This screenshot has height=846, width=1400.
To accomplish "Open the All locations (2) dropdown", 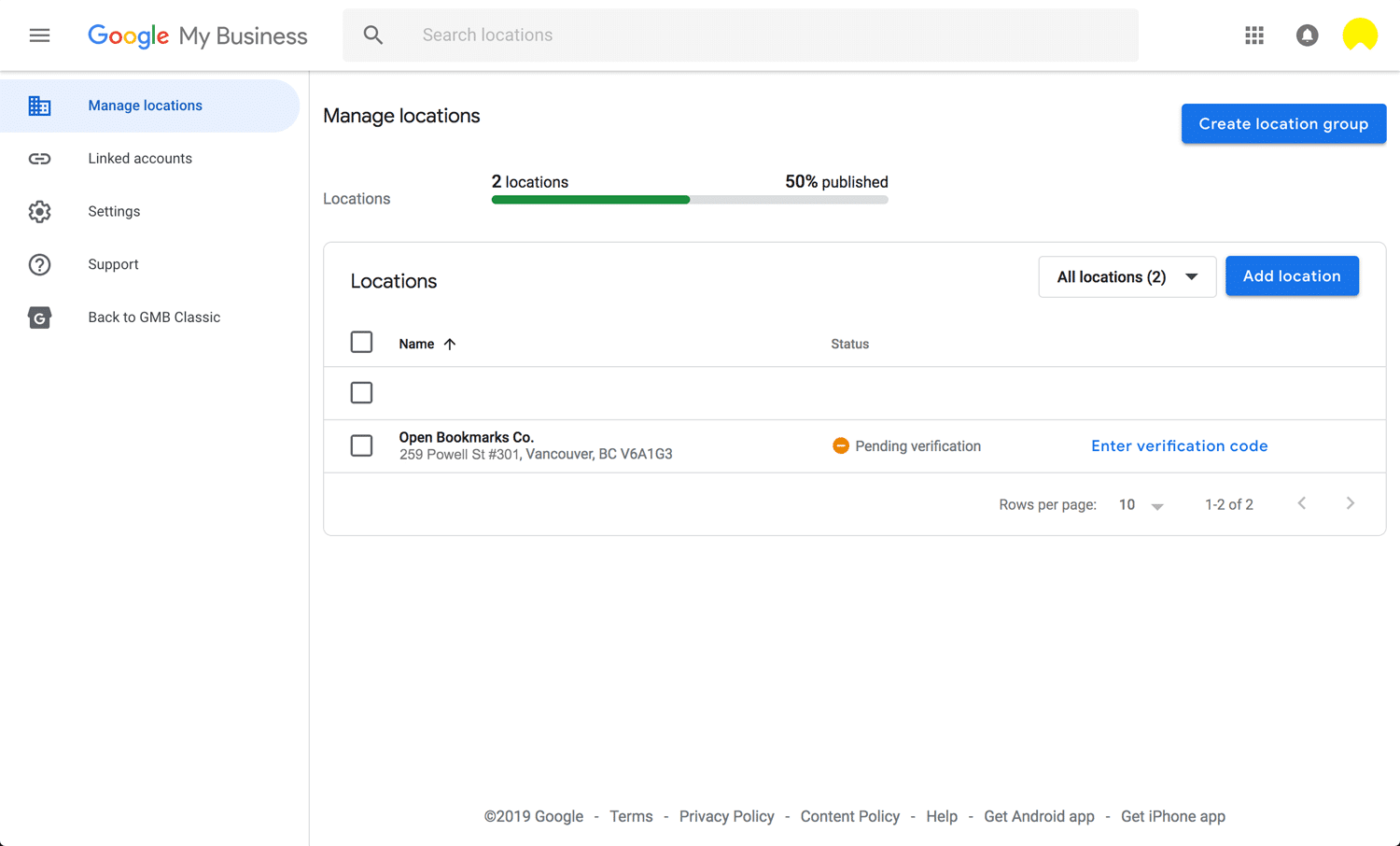I will click(1127, 276).
